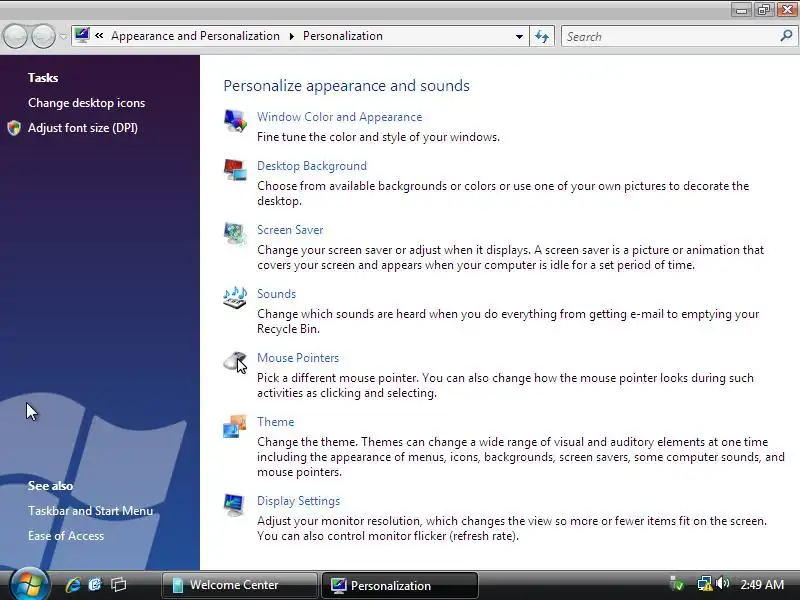
Task: Click the Control Panel icon in address bar
Action: pyautogui.click(x=82, y=36)
